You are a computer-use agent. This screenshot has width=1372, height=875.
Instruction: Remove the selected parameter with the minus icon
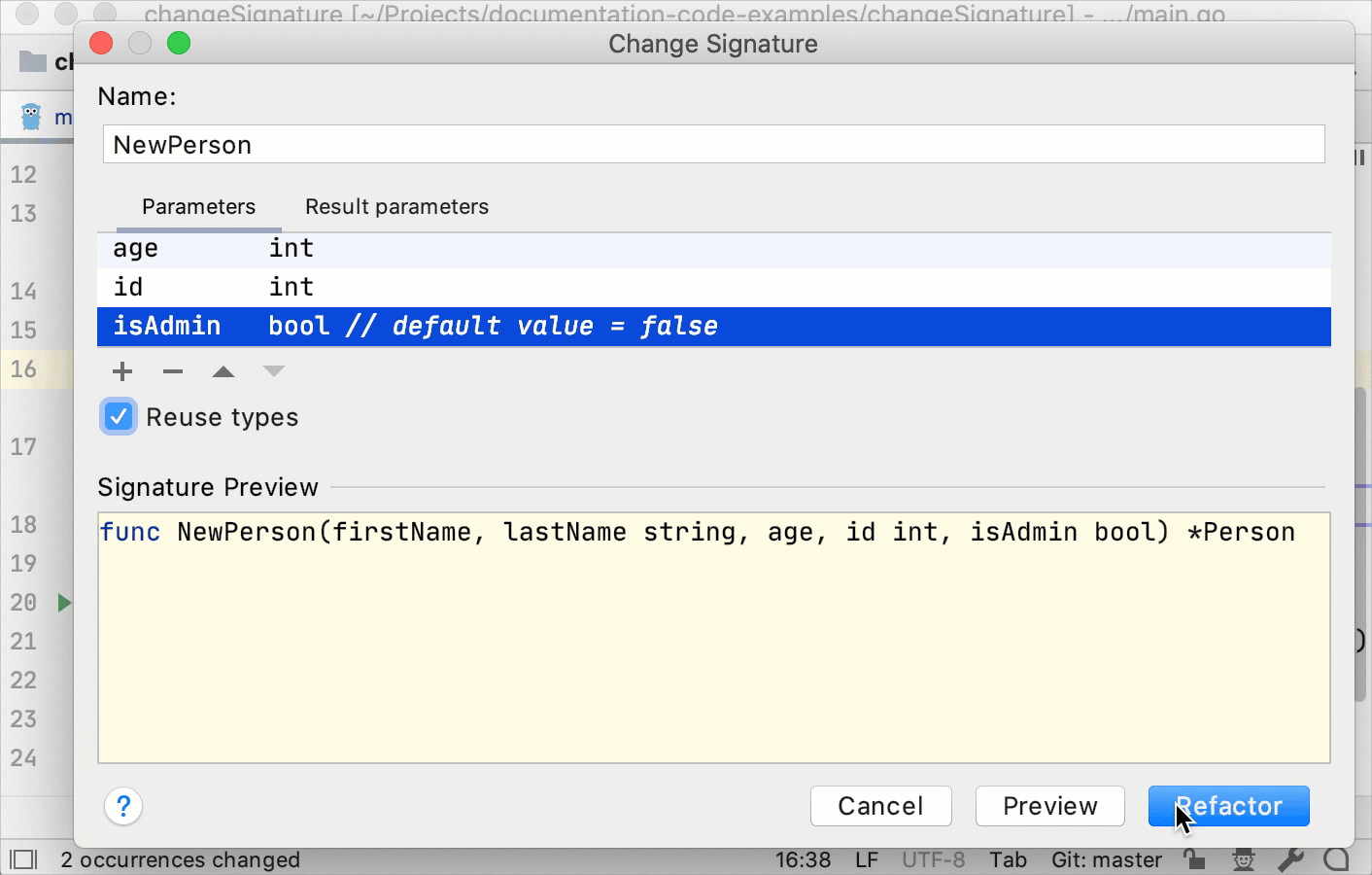(x=173, y=371)
